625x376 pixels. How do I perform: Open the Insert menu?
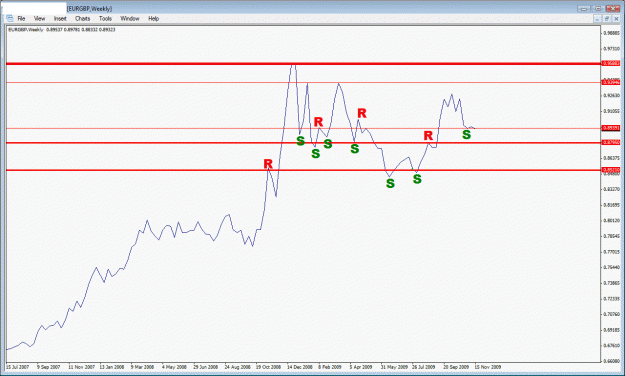pyautogui.click(x=60, y=18)
